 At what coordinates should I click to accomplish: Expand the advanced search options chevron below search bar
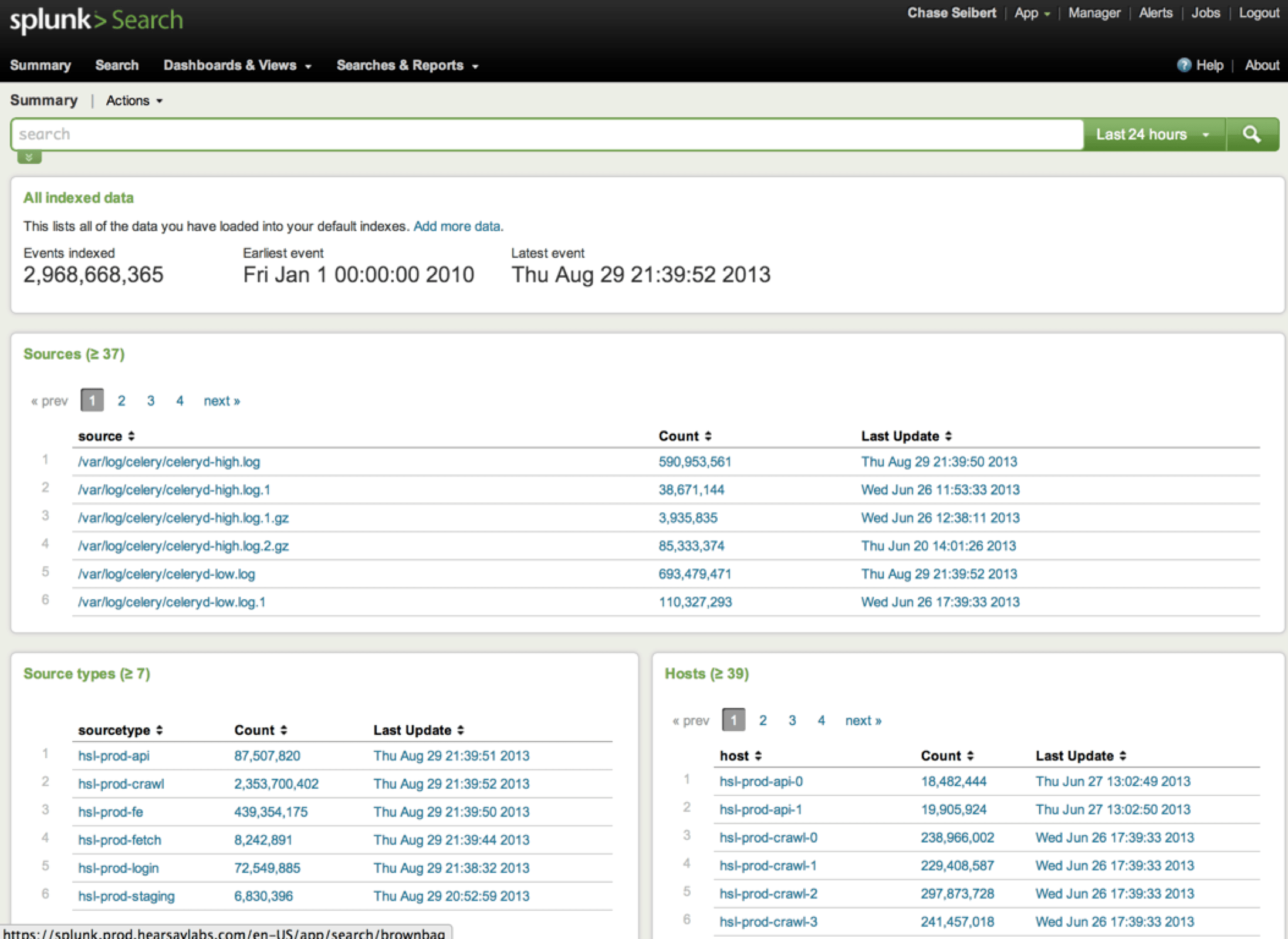(28, 157)
